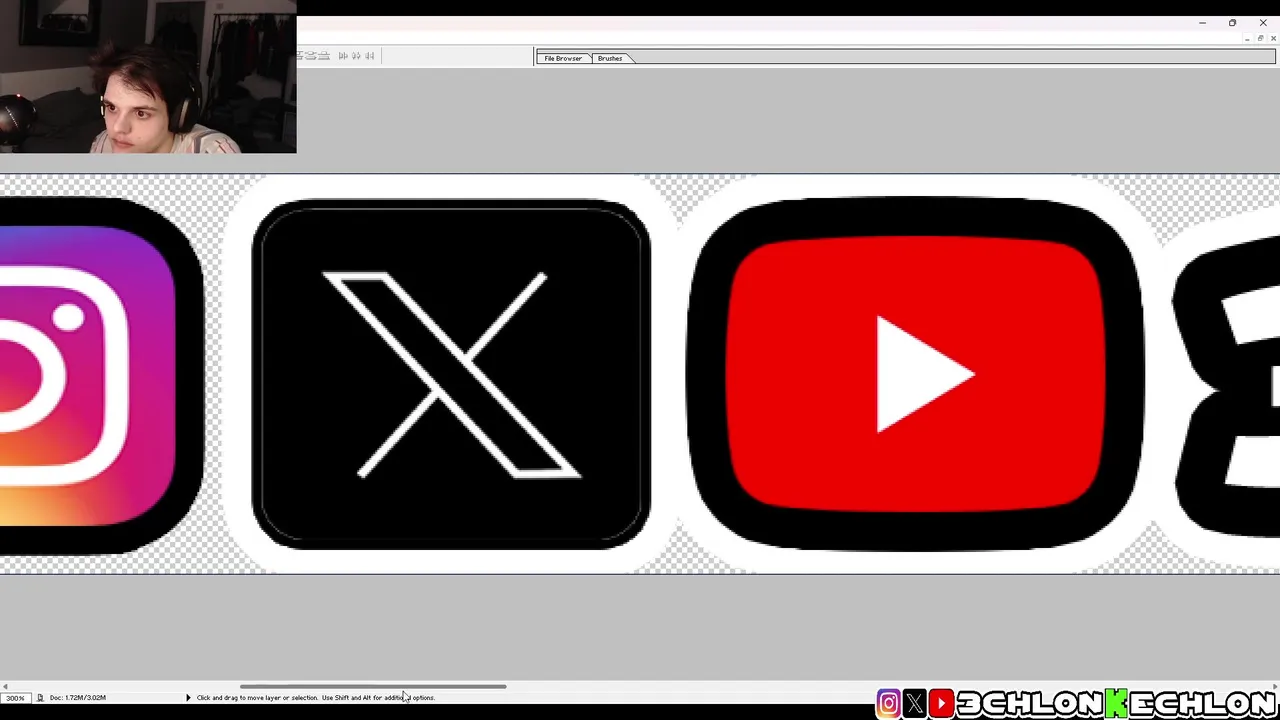1280x720 pixels.
Task: Click the scroll-right arrow of horizontal scrollbar
Action: pos(1273,687)
